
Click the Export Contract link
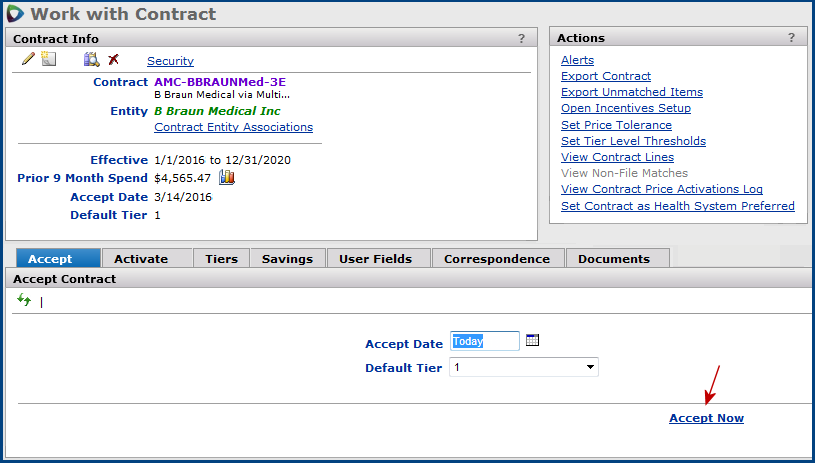tap(606, 76)
